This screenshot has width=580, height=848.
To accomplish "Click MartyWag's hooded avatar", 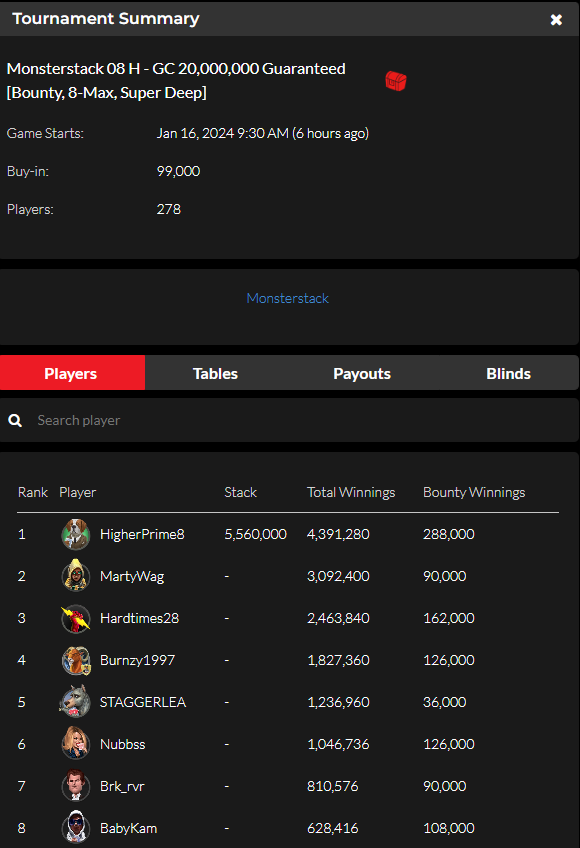I will click(x=75, y=576).
